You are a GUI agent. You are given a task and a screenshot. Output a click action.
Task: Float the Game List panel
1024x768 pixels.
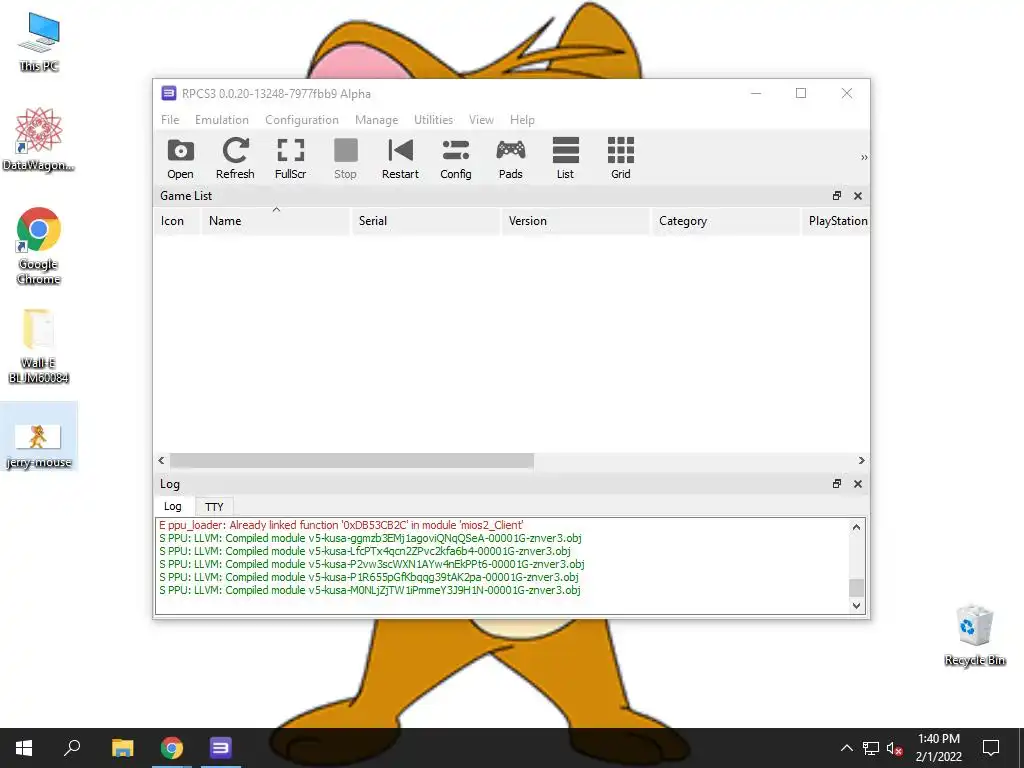[x=837, y=196]
